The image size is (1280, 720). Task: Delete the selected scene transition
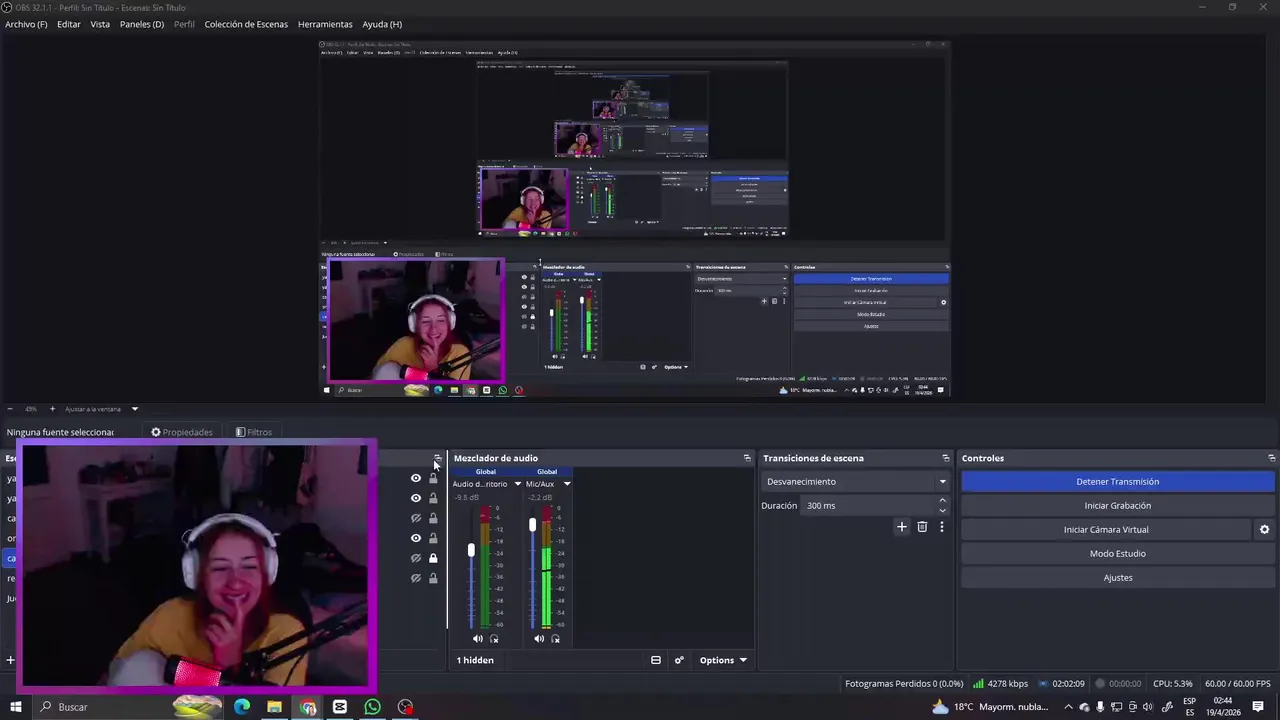(x=922, y=527)
